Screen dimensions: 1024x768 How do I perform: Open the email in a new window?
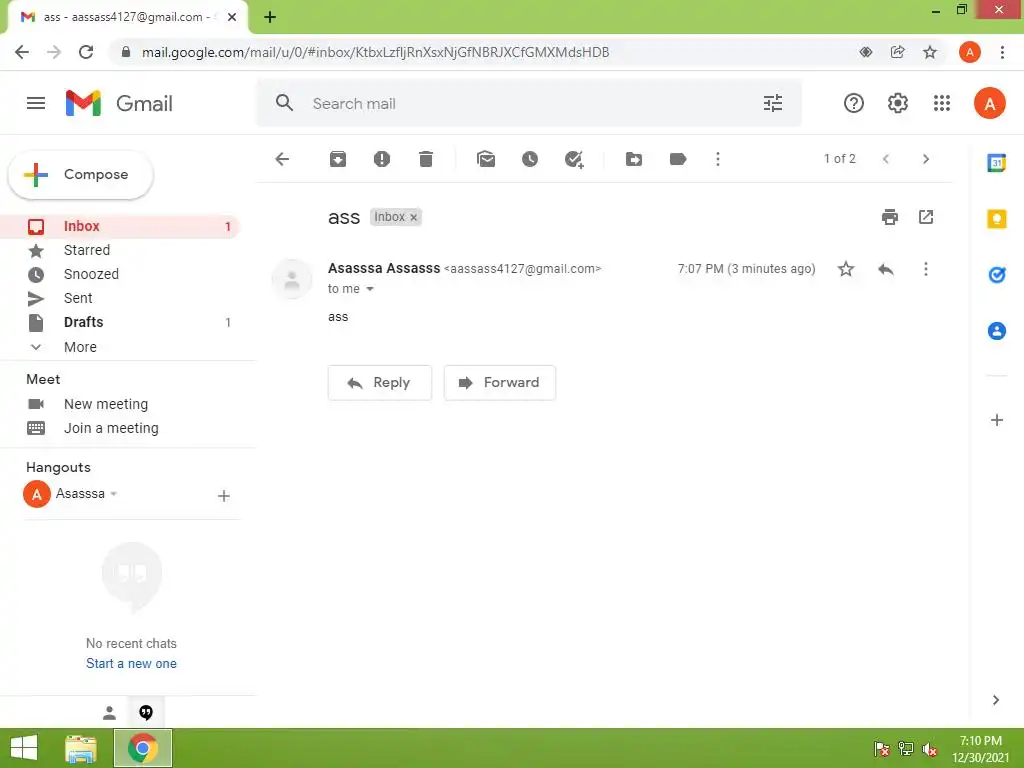[x=926, y=217]
